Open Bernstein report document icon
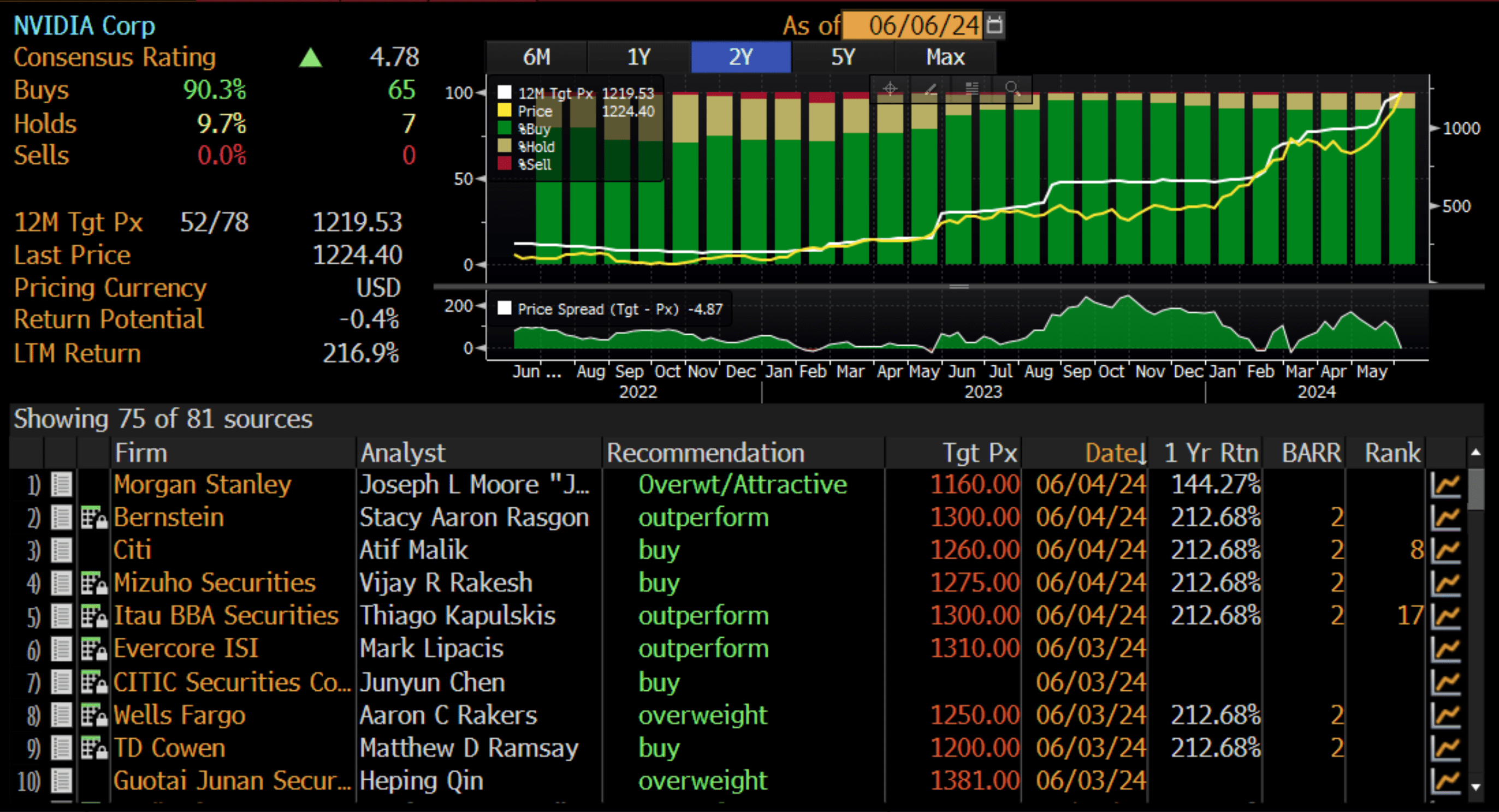Screen dimensions: 1499x812 point(61,517)
